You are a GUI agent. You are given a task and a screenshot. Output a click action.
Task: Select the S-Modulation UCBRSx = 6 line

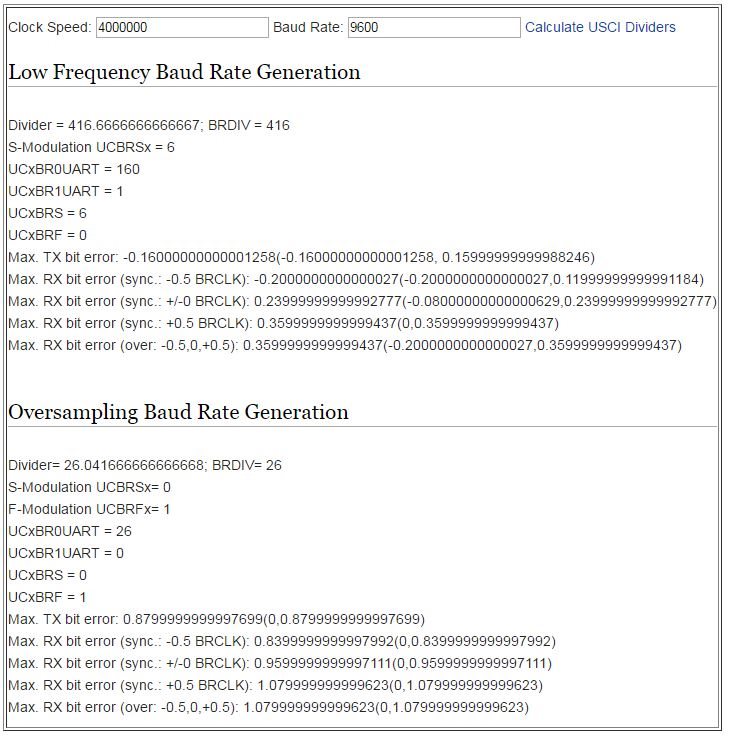pos(91,147)
